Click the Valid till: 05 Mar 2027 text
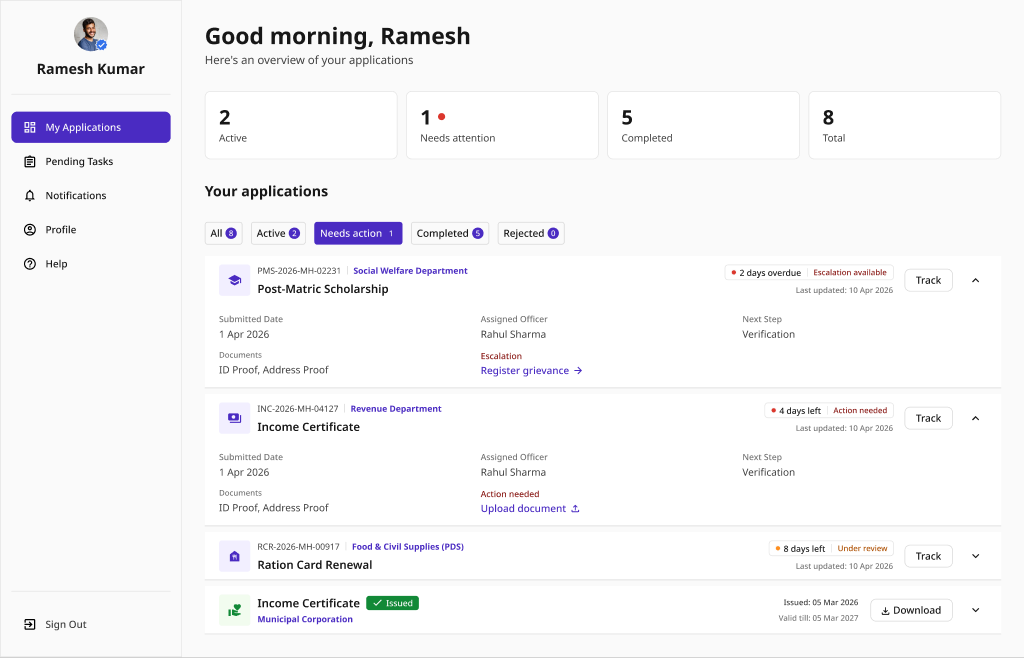The height and width of the screenshot is (658, 1024). coord(818,618)
